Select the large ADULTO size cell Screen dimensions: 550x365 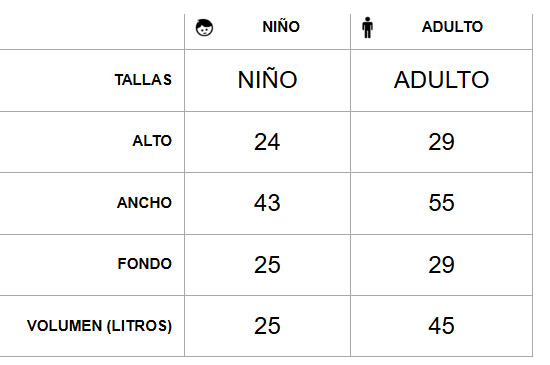coord(441,80)
